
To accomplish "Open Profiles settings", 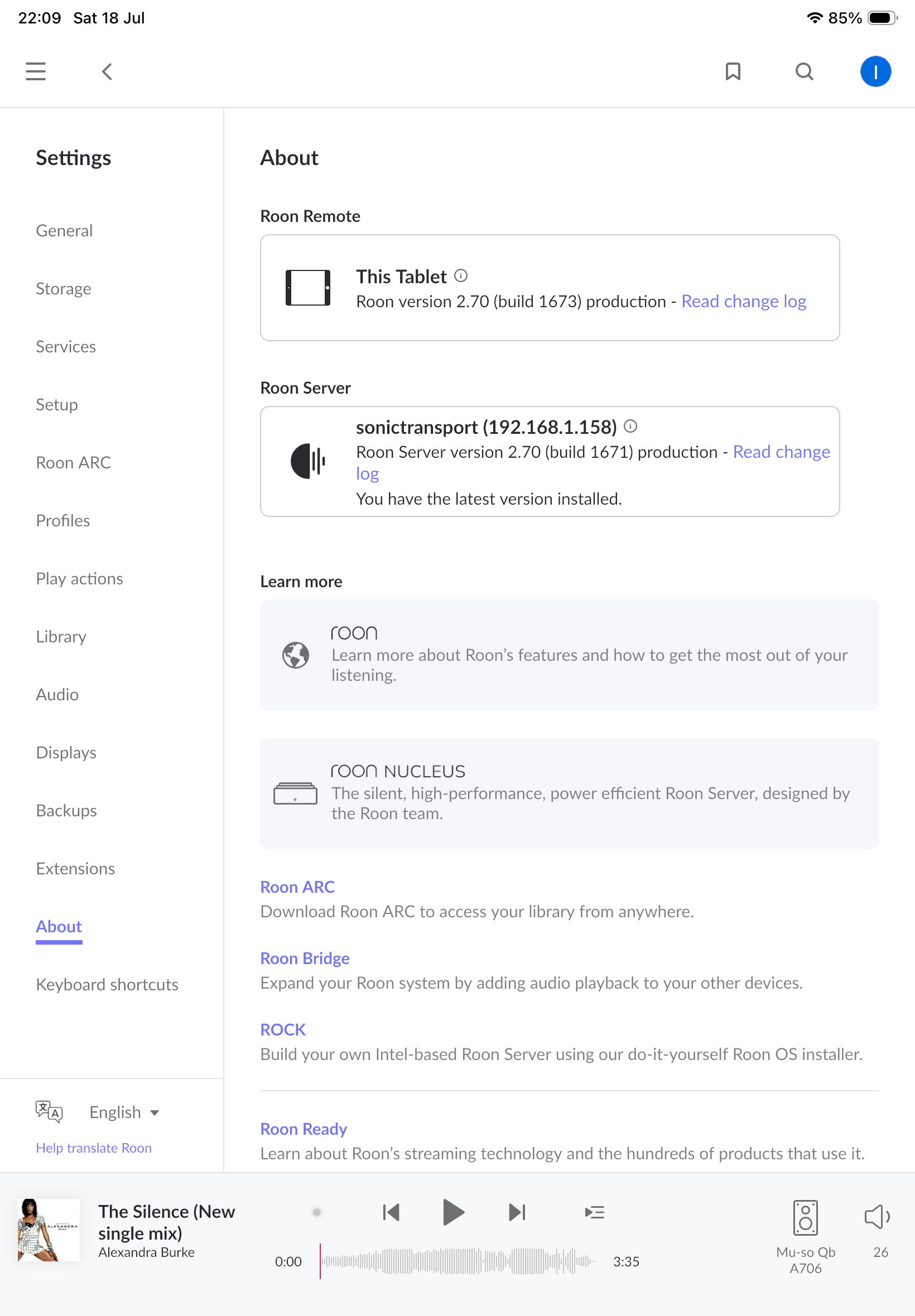I will (63, 520).
